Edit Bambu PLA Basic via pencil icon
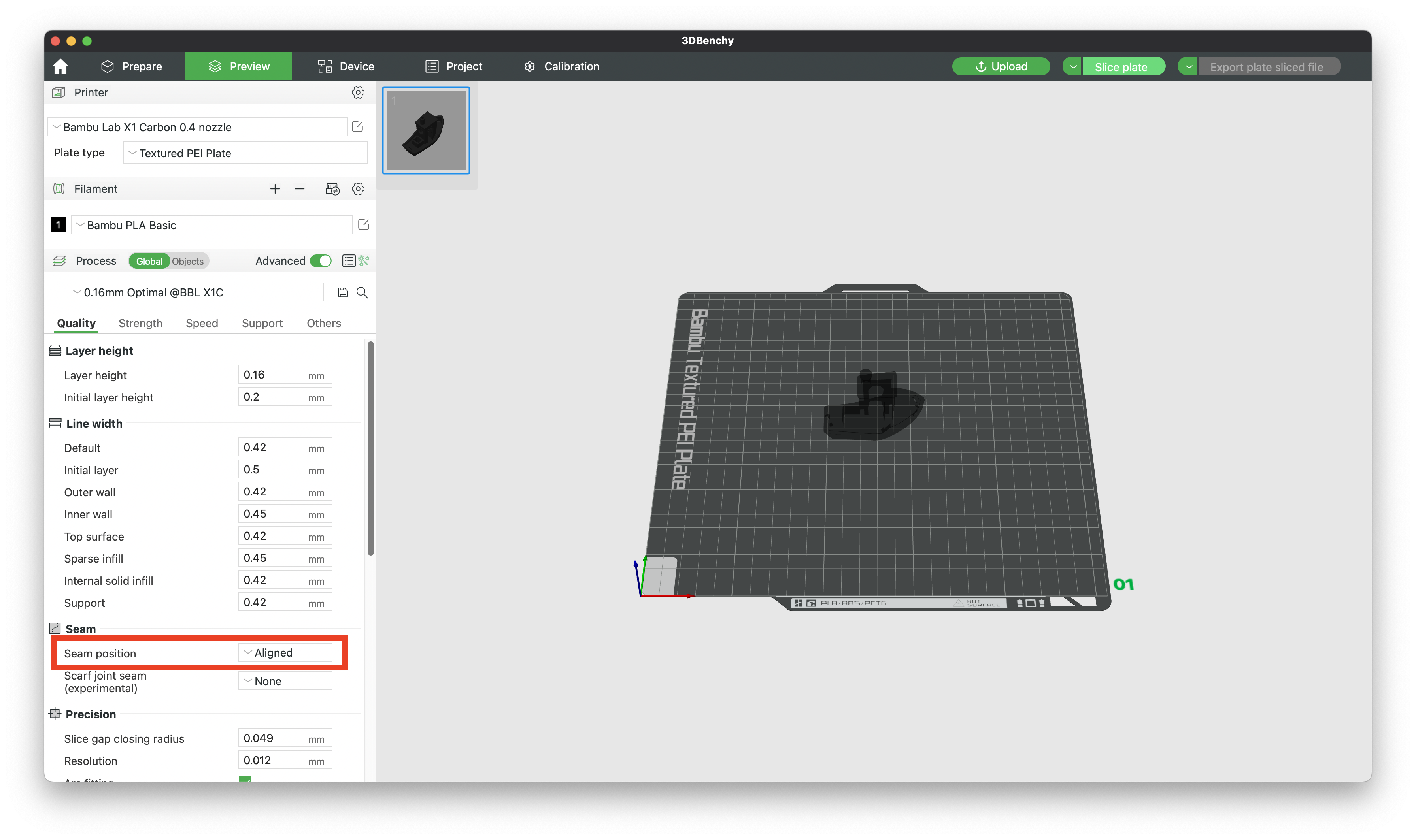This screenshot has height=840, width=1416. coord(364,225)
